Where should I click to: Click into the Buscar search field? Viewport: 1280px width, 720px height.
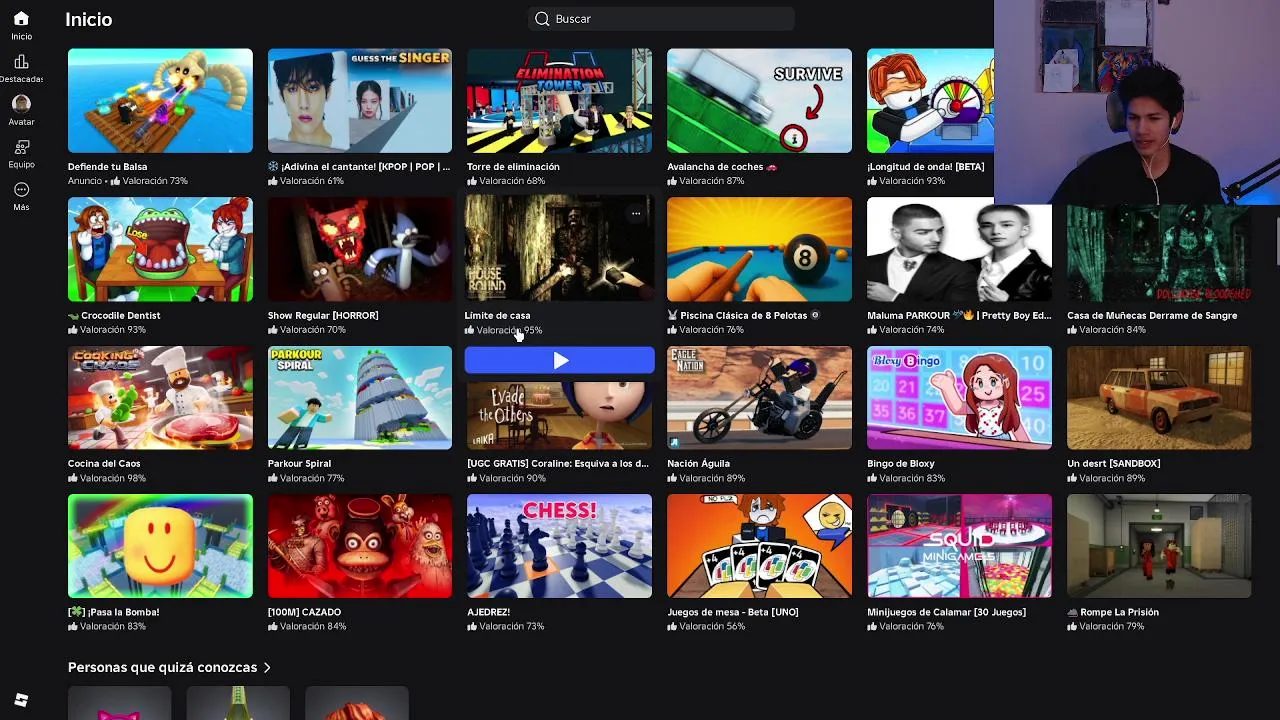tap(661, 19)
